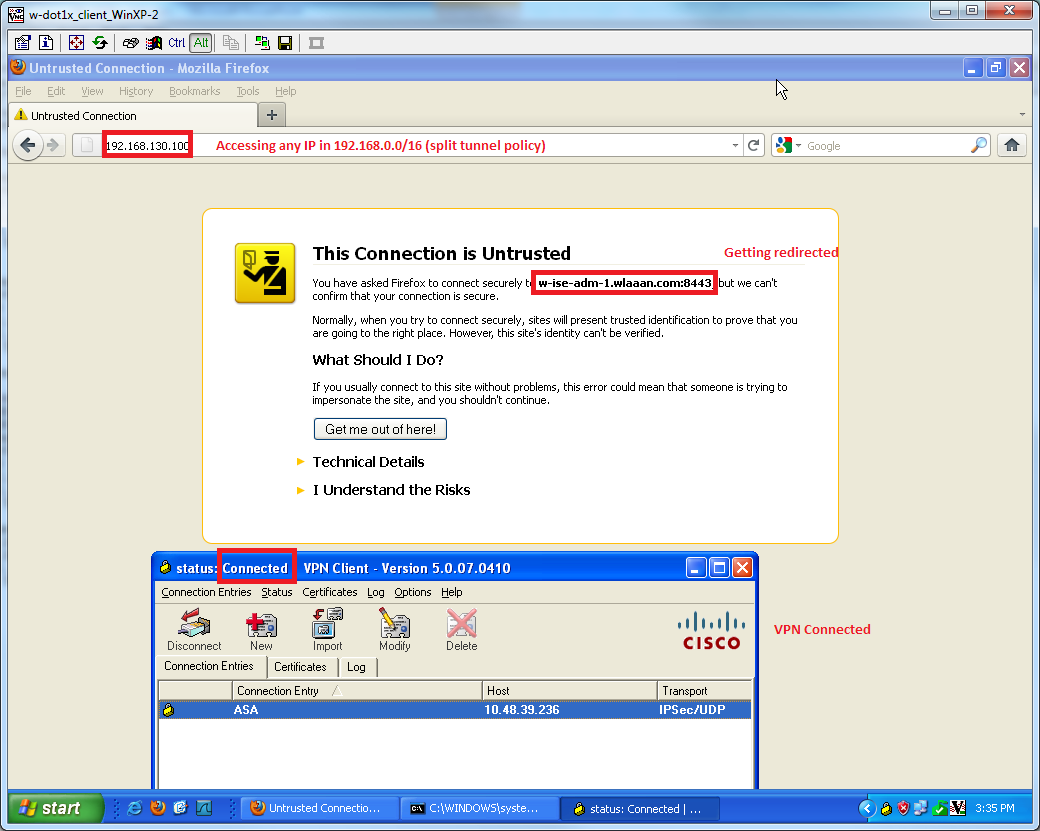Open Firefox Tools menu
Screen dimensions: 1040x831
[248, 91]
